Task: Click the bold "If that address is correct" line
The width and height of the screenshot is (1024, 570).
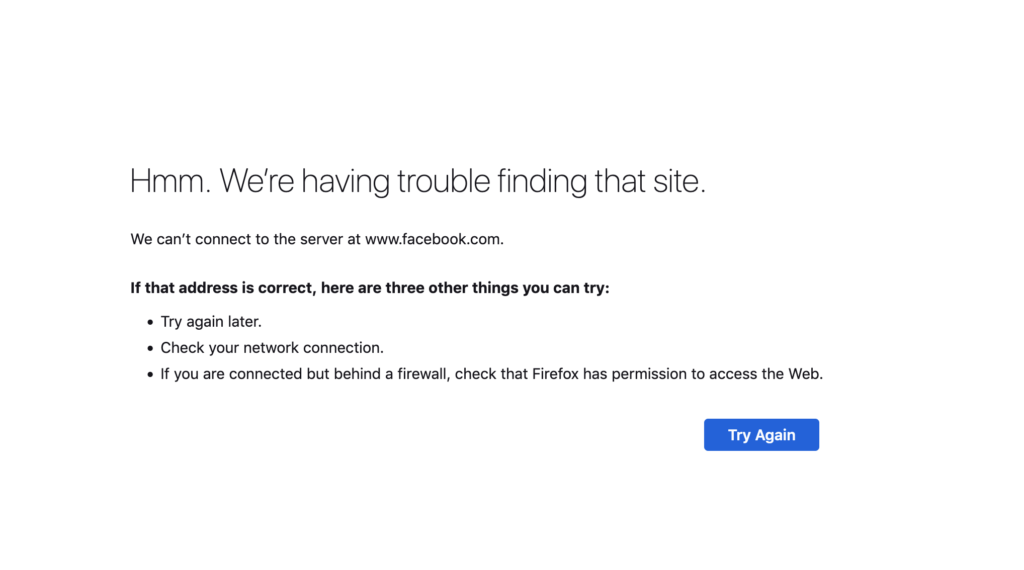Action: (370, 288)
